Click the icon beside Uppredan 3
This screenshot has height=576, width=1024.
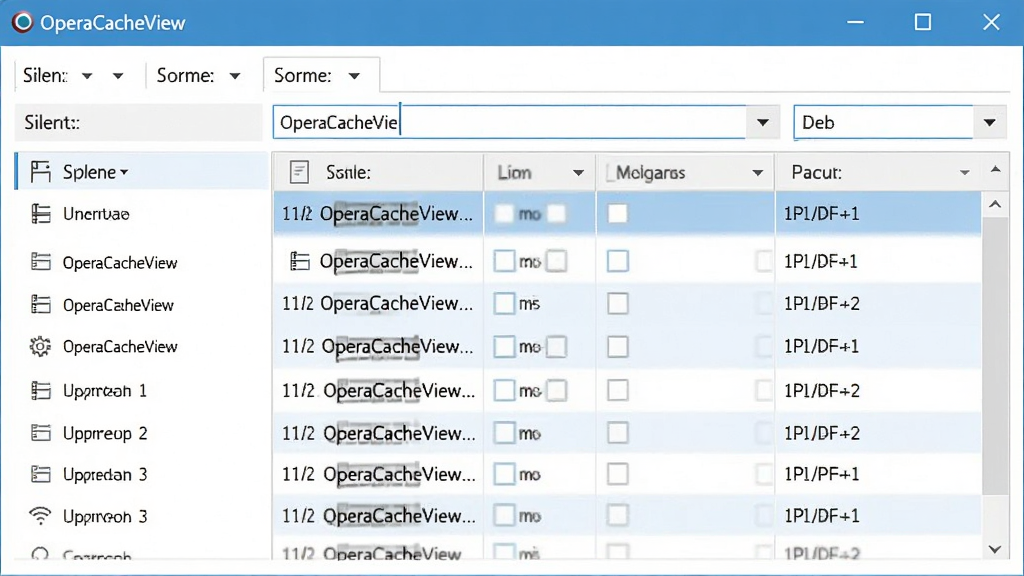click(40, 474)
